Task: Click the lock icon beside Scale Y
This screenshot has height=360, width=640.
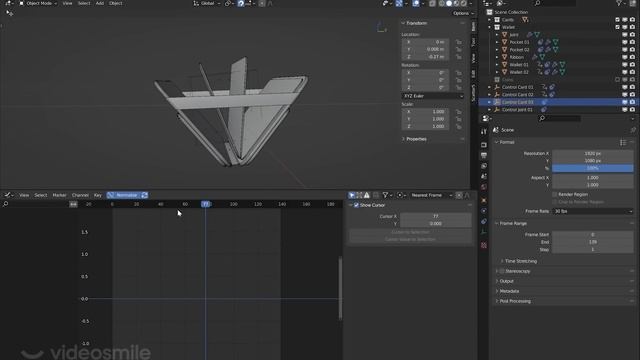Action: point(459,119)
